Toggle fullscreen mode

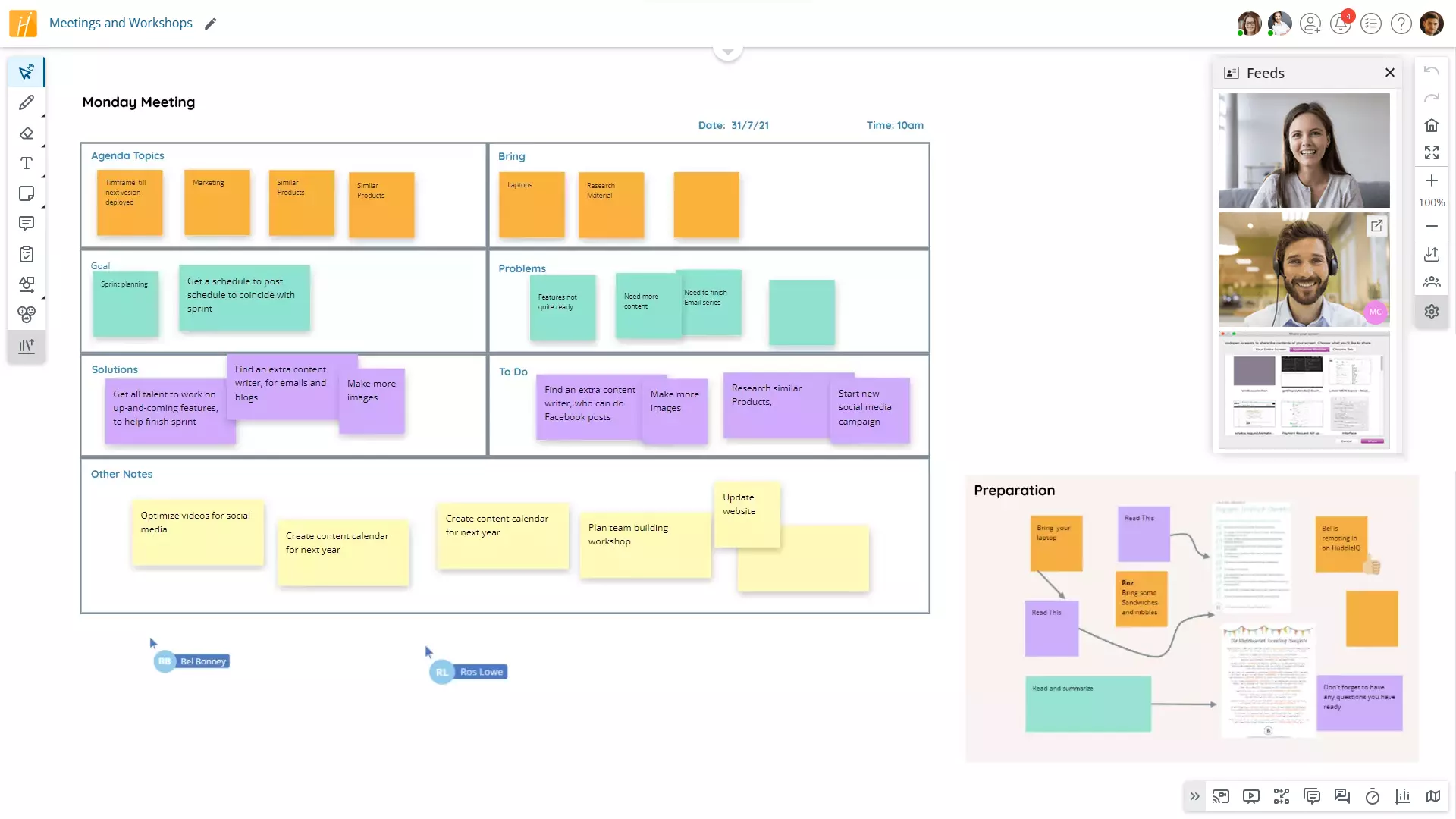(1432, 152)
